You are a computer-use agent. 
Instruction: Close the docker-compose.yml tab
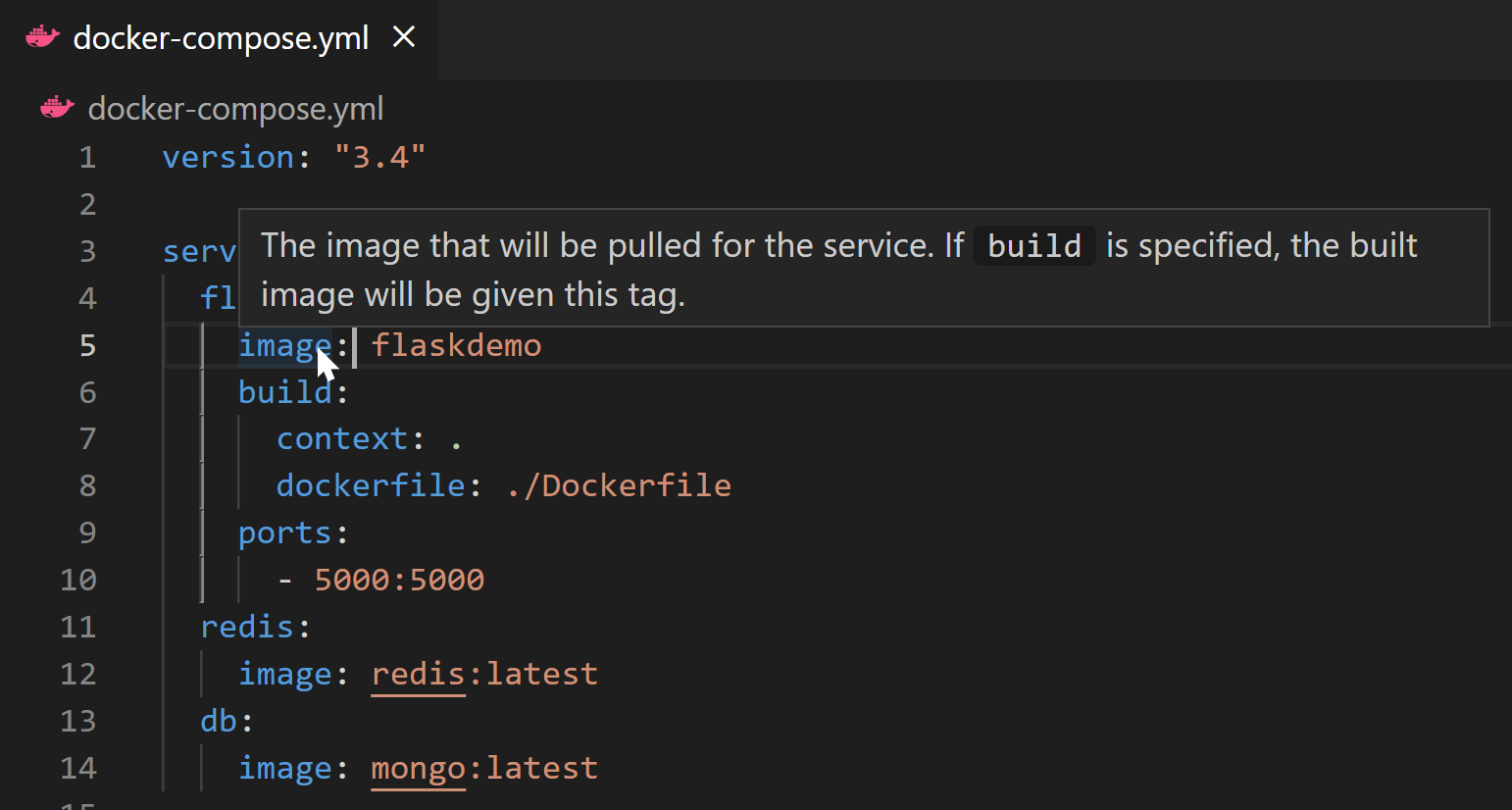tap(403, 37)
